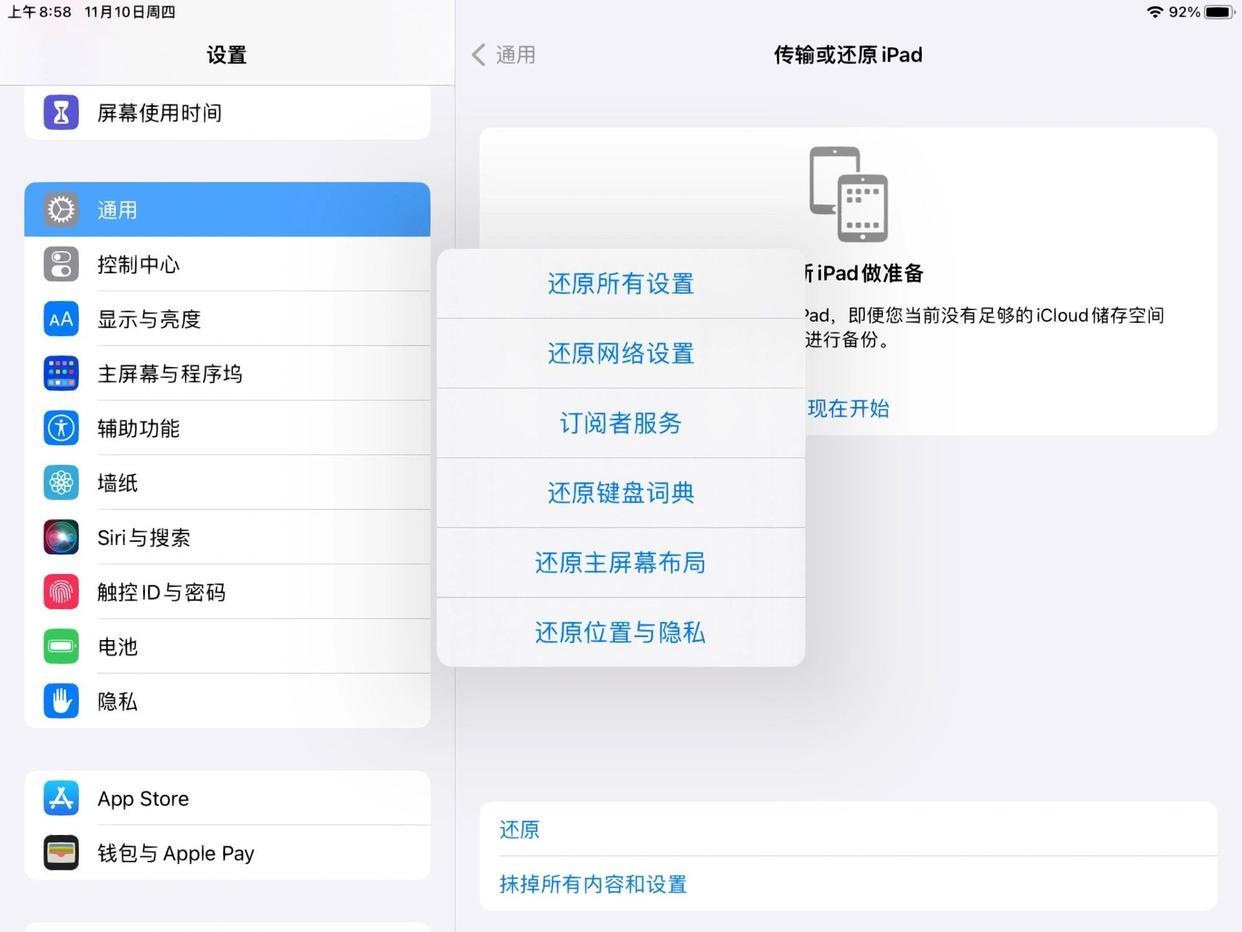Click the App Store icon
This screenshot has width=1242, height=932.
[61, 798]
